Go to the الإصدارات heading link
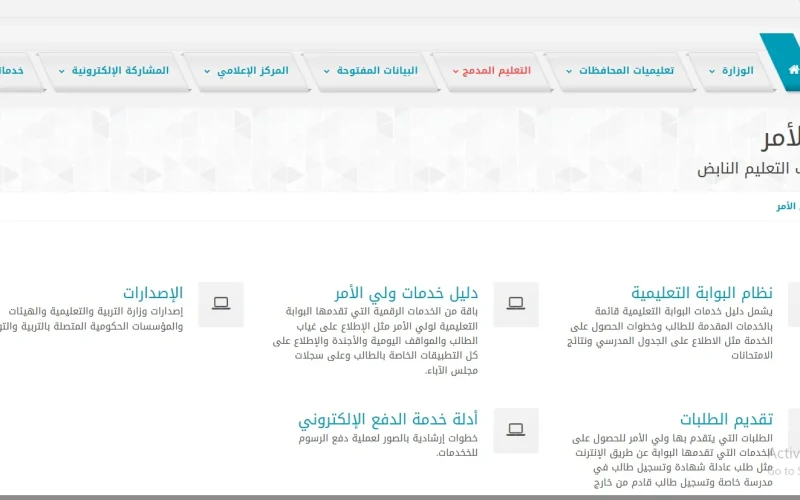This screenshot has height=500, width=800. pyautogui.click(x=153, y=293)
